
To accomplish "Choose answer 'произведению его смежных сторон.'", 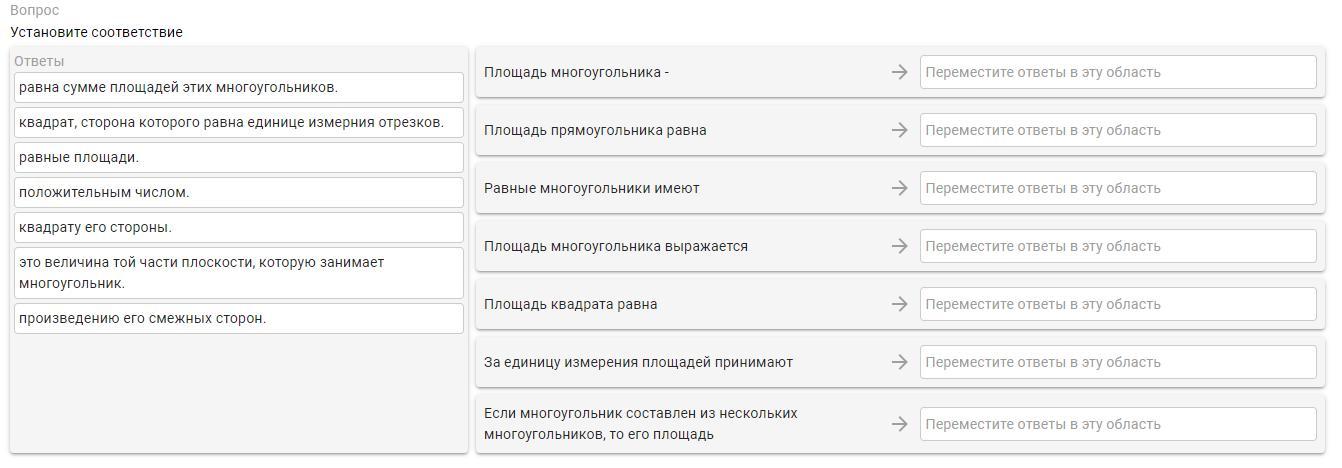I will [239, 318].
